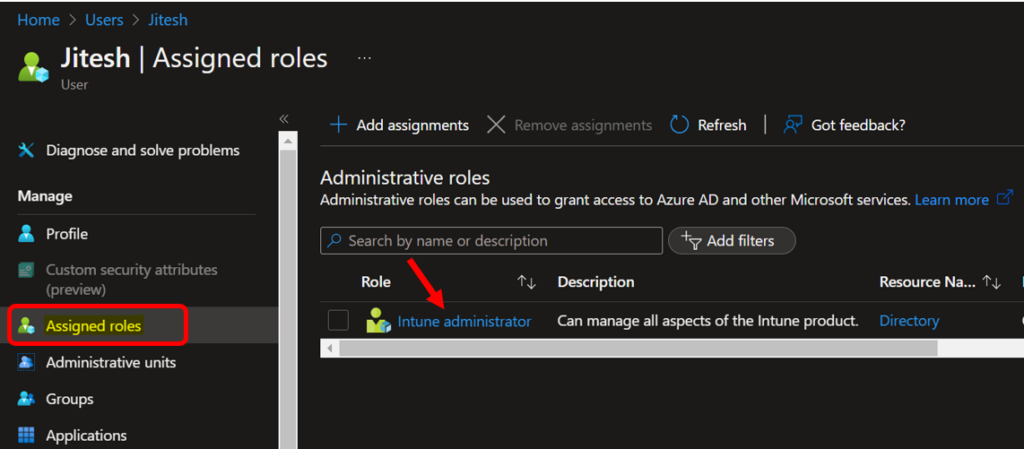
Task: Click the external link icon after Learn more
Action: tap(1004, 198)
